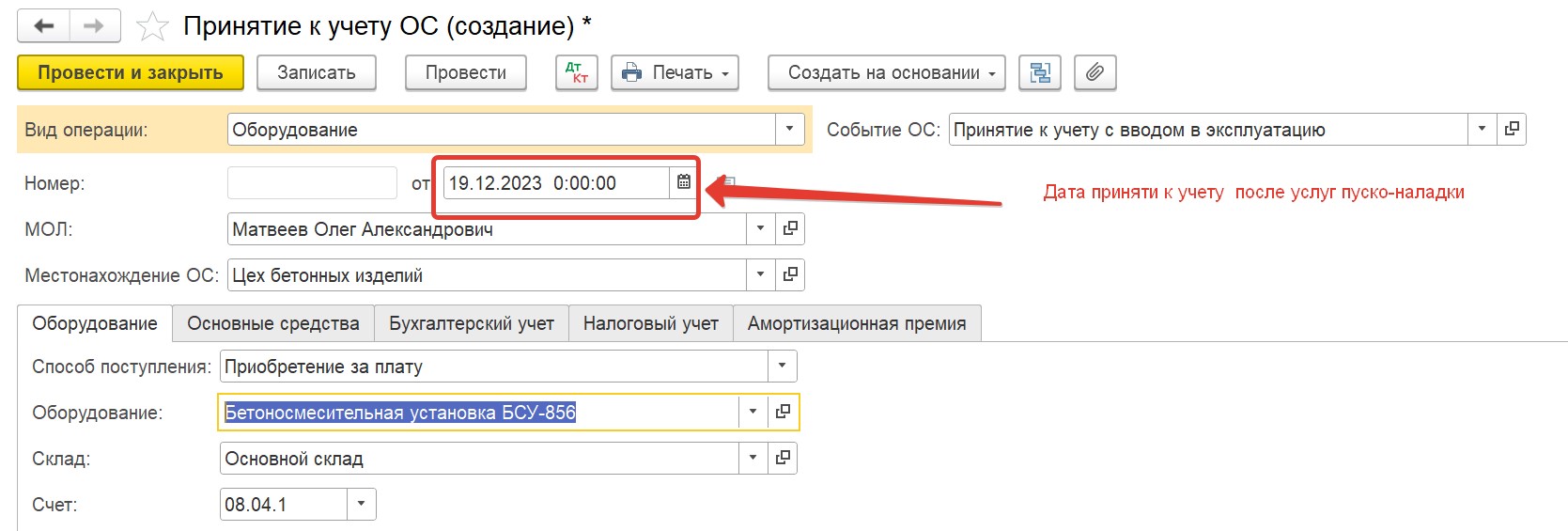Click МОЛ field Матвеев Олег Александрович

click(487, 228)
